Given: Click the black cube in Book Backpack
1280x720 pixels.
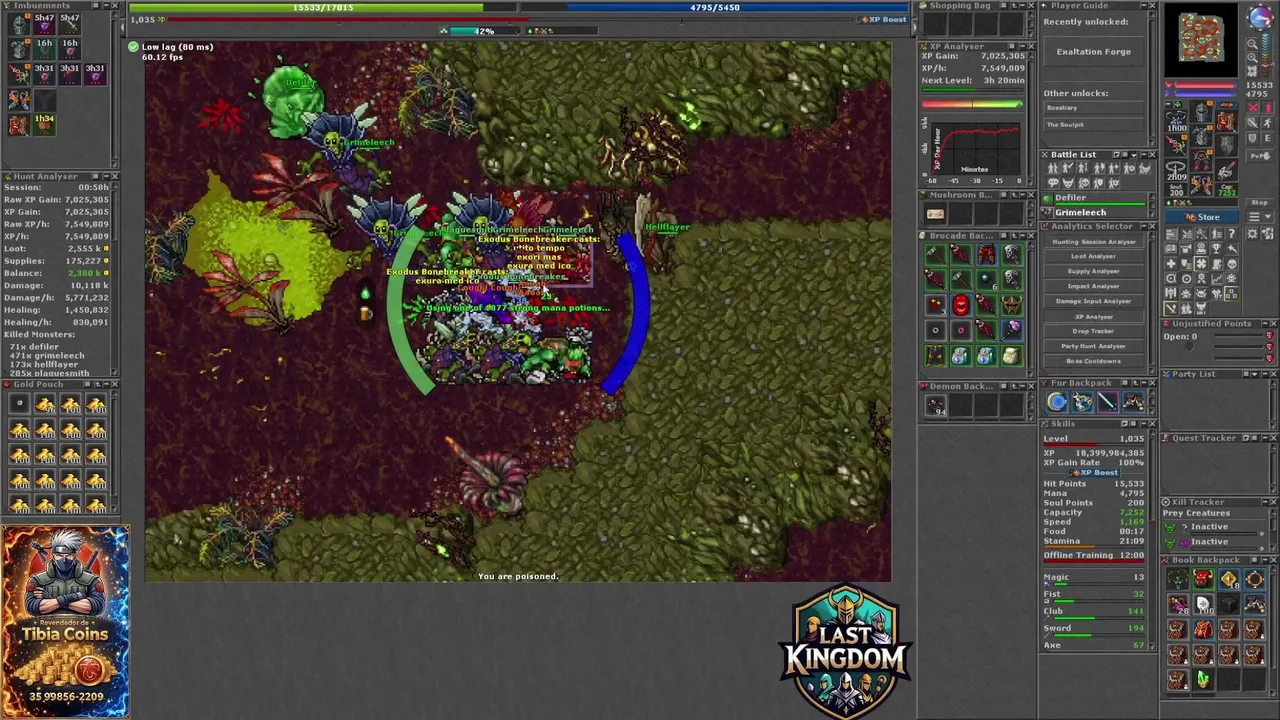Looking at the screenshot, I should coord(1229,604).
